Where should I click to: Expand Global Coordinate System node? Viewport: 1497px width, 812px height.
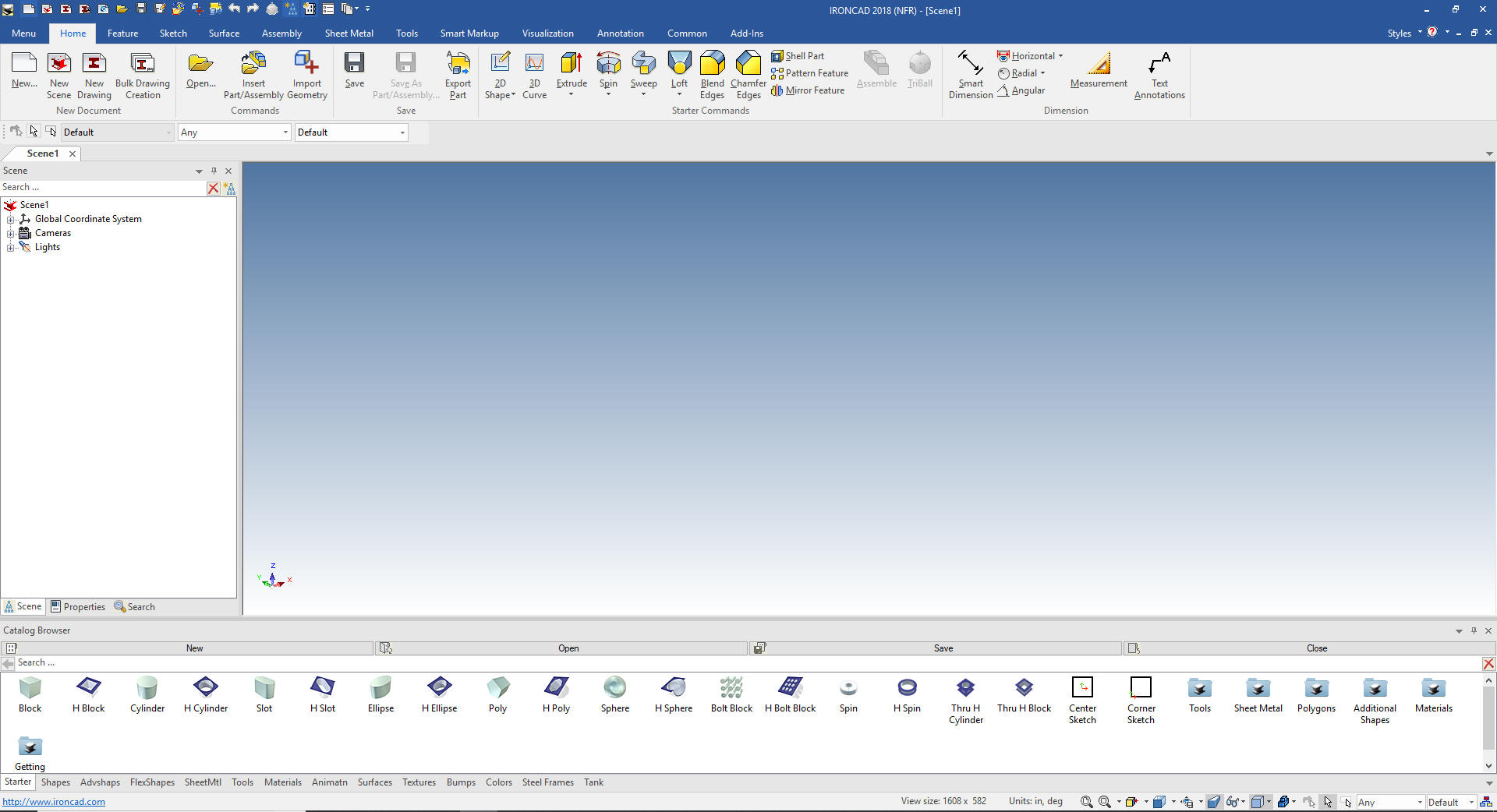coord(11,220)
